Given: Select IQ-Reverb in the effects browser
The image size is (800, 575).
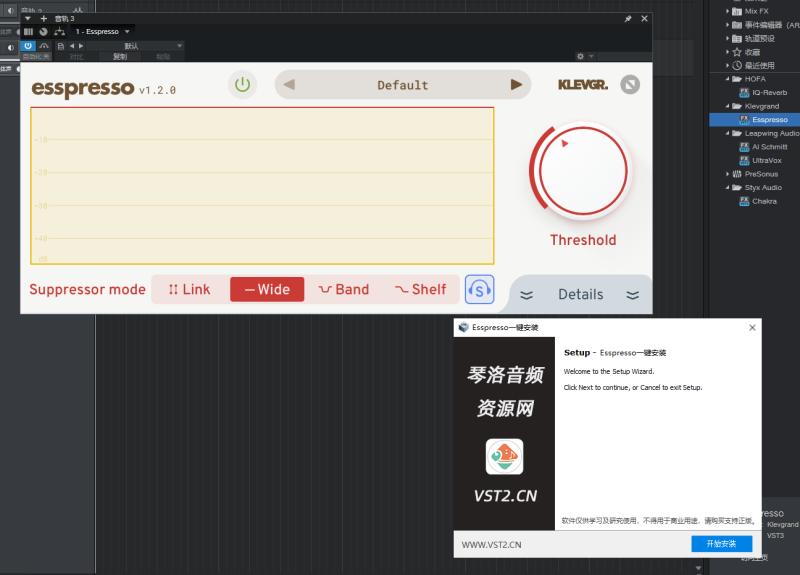Looking at the screenshot, I should point(769,92).
